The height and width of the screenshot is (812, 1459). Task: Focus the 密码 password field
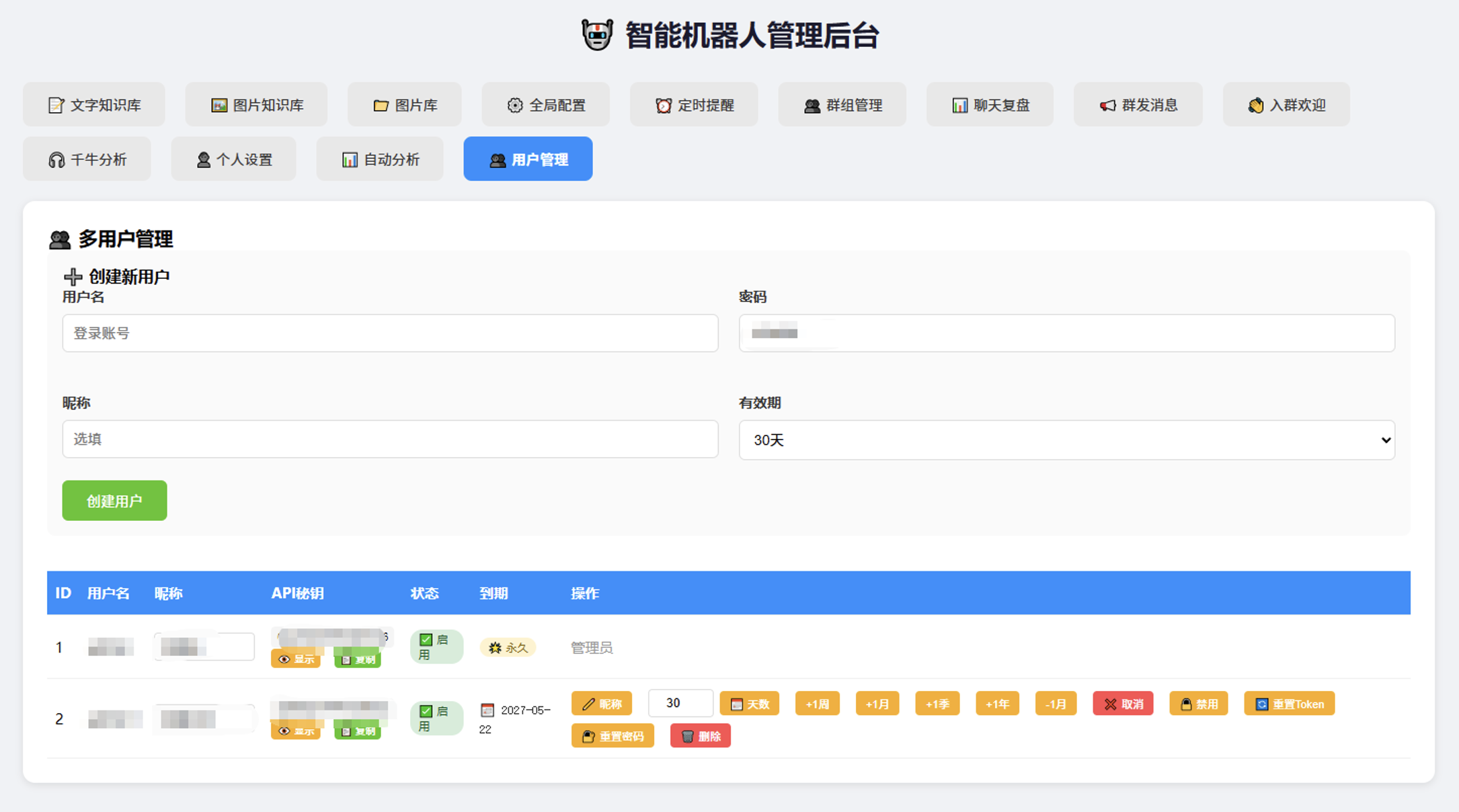(1067, 333)
